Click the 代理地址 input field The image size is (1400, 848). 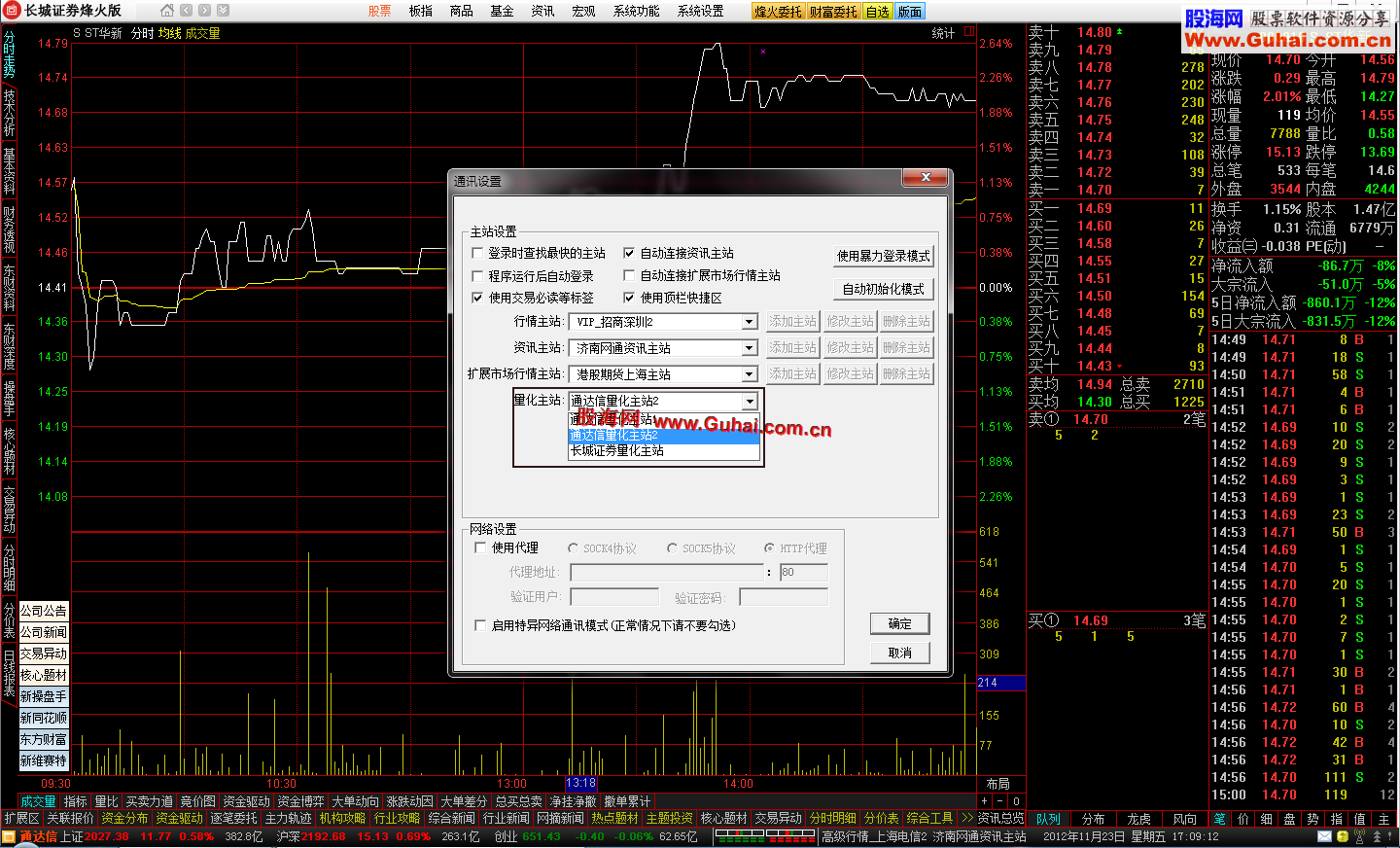[x=667, y=573]
